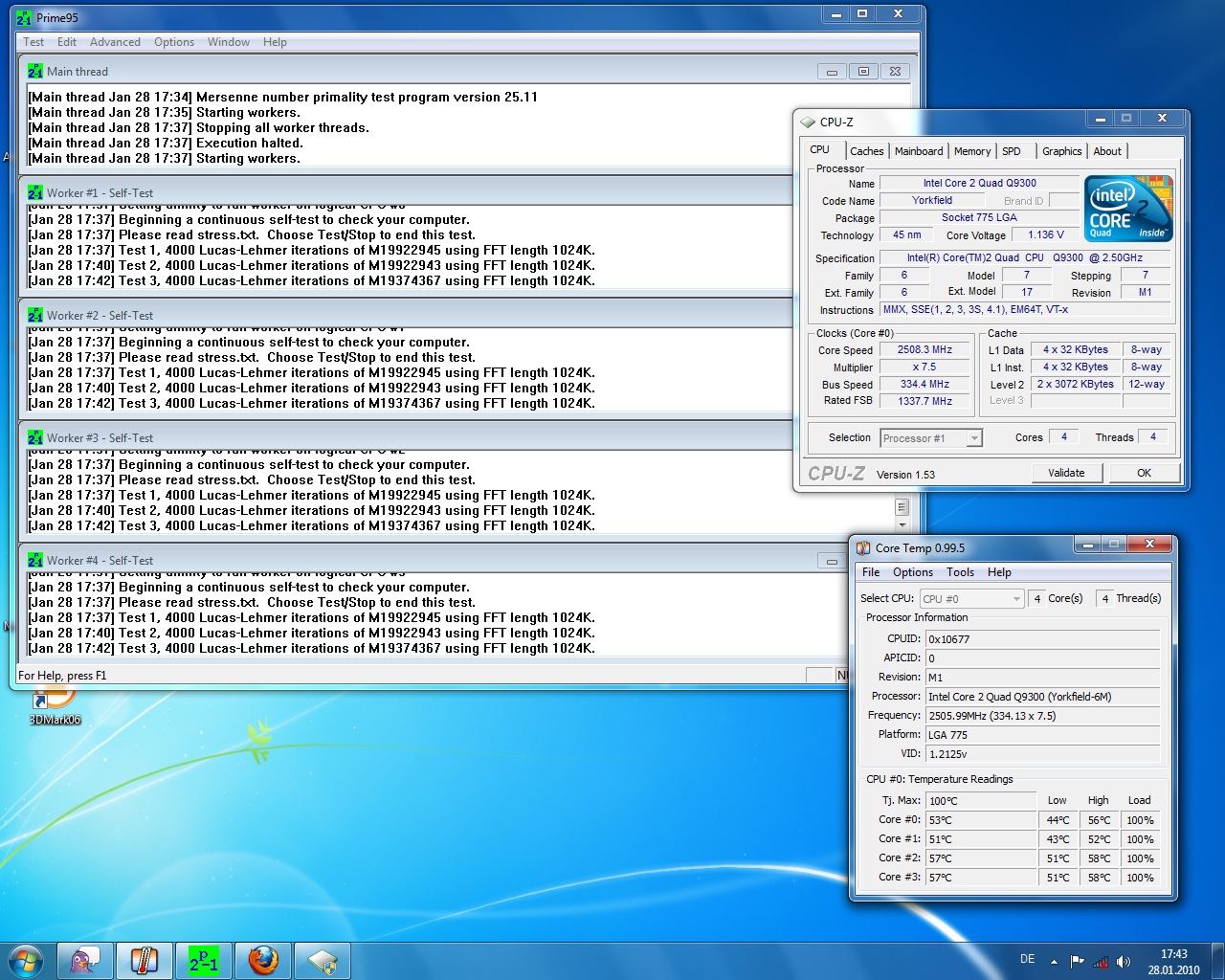The height and width of the screenshot is (980, 1225).
Task: Click the Core Voltage value 1.136 V
Action: coord(1046,235)
